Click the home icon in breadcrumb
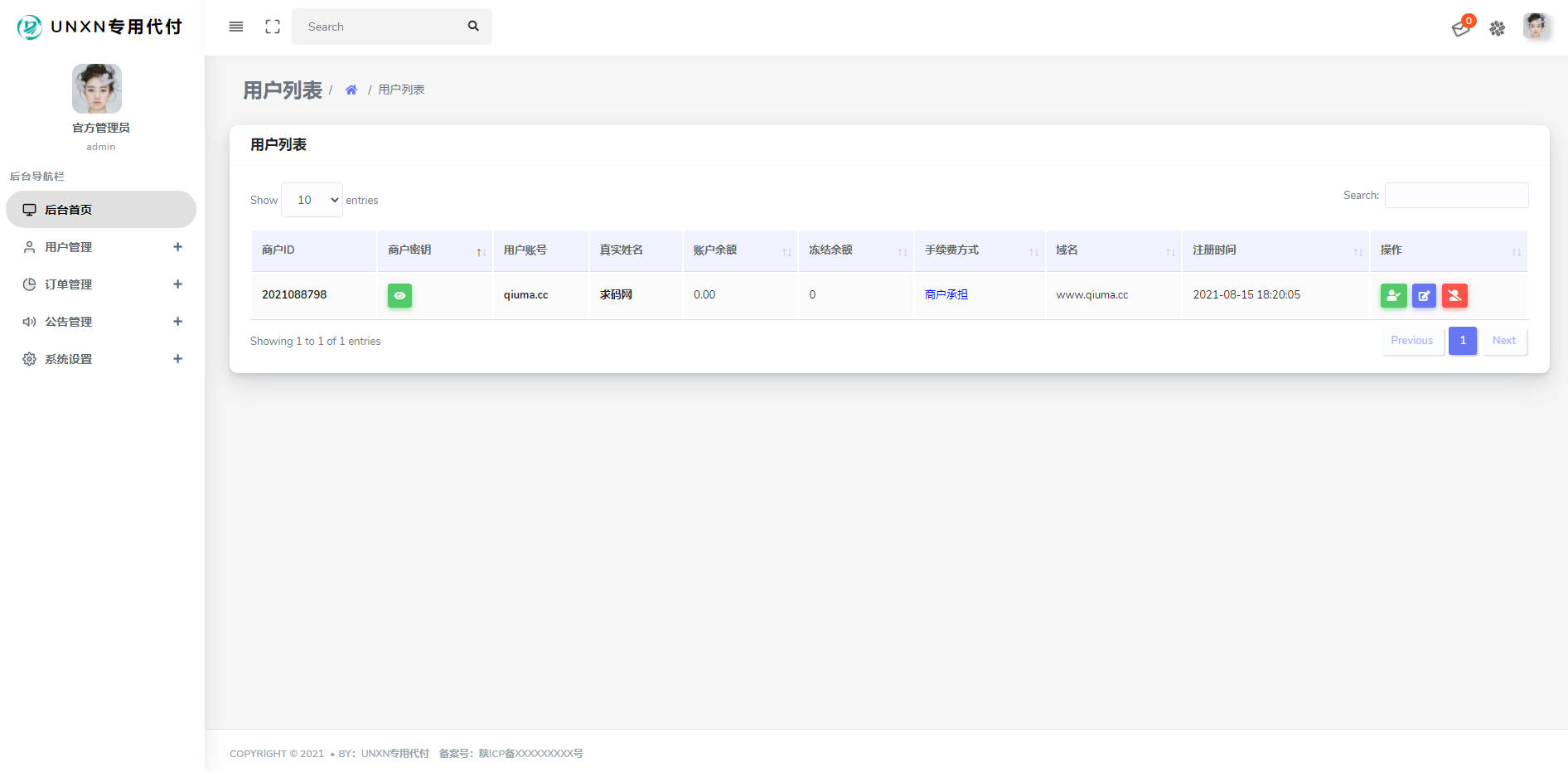Image resolution: width=1568 pixels, height=772 pixels. pos(351,90)
